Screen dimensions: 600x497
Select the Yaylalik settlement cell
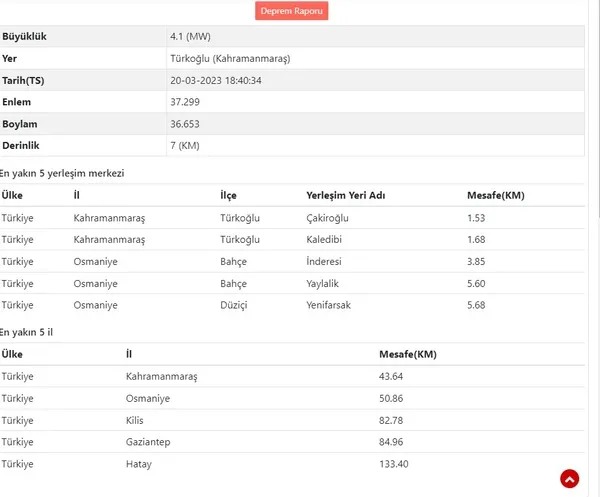coord(322,284)
